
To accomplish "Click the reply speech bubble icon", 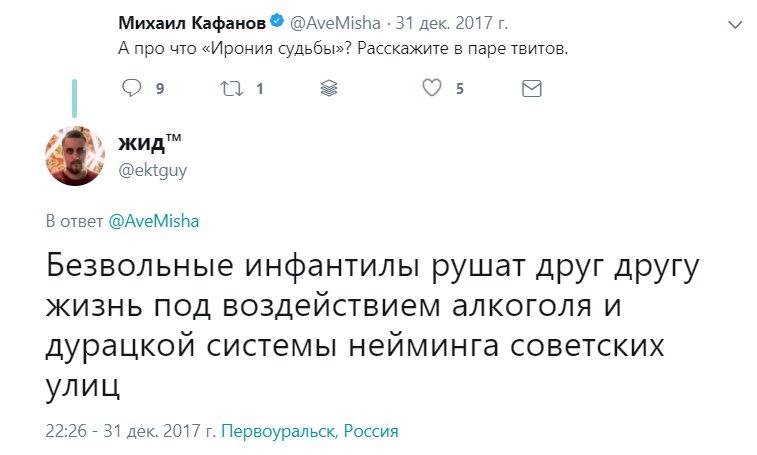I will click(132, 89).
